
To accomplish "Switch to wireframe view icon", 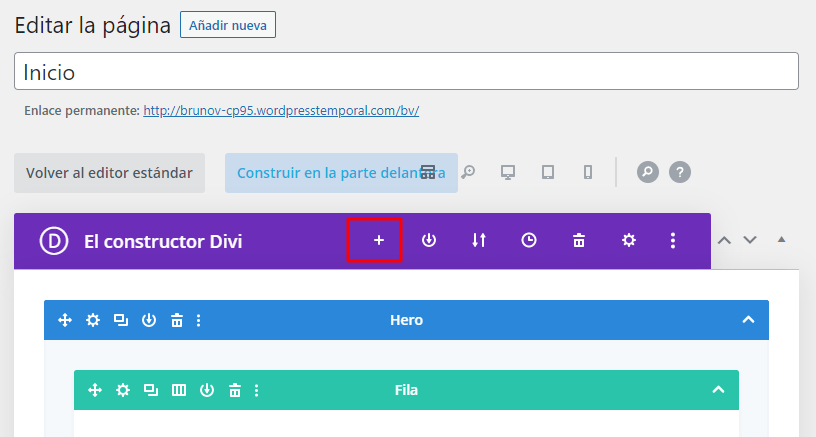I will (428, 172).
